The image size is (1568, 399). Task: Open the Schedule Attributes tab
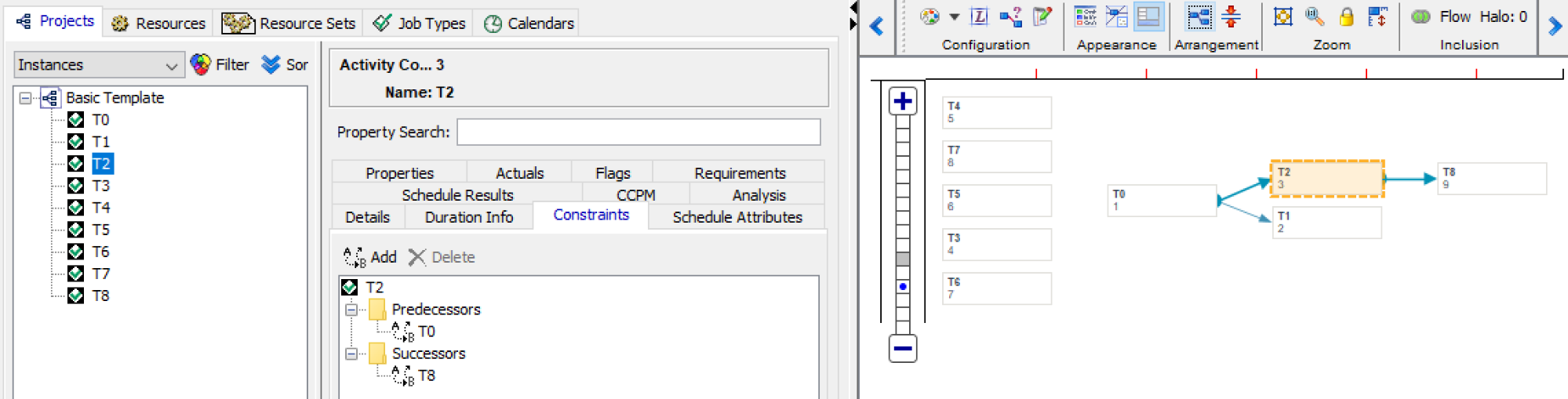tap(737, 217)
